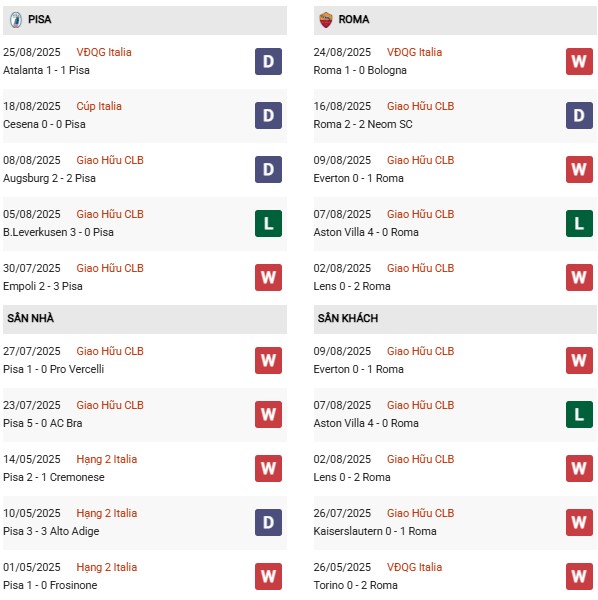Open the ROMA team header
Viewport: 598px width, 600px height.
point(455,20)
